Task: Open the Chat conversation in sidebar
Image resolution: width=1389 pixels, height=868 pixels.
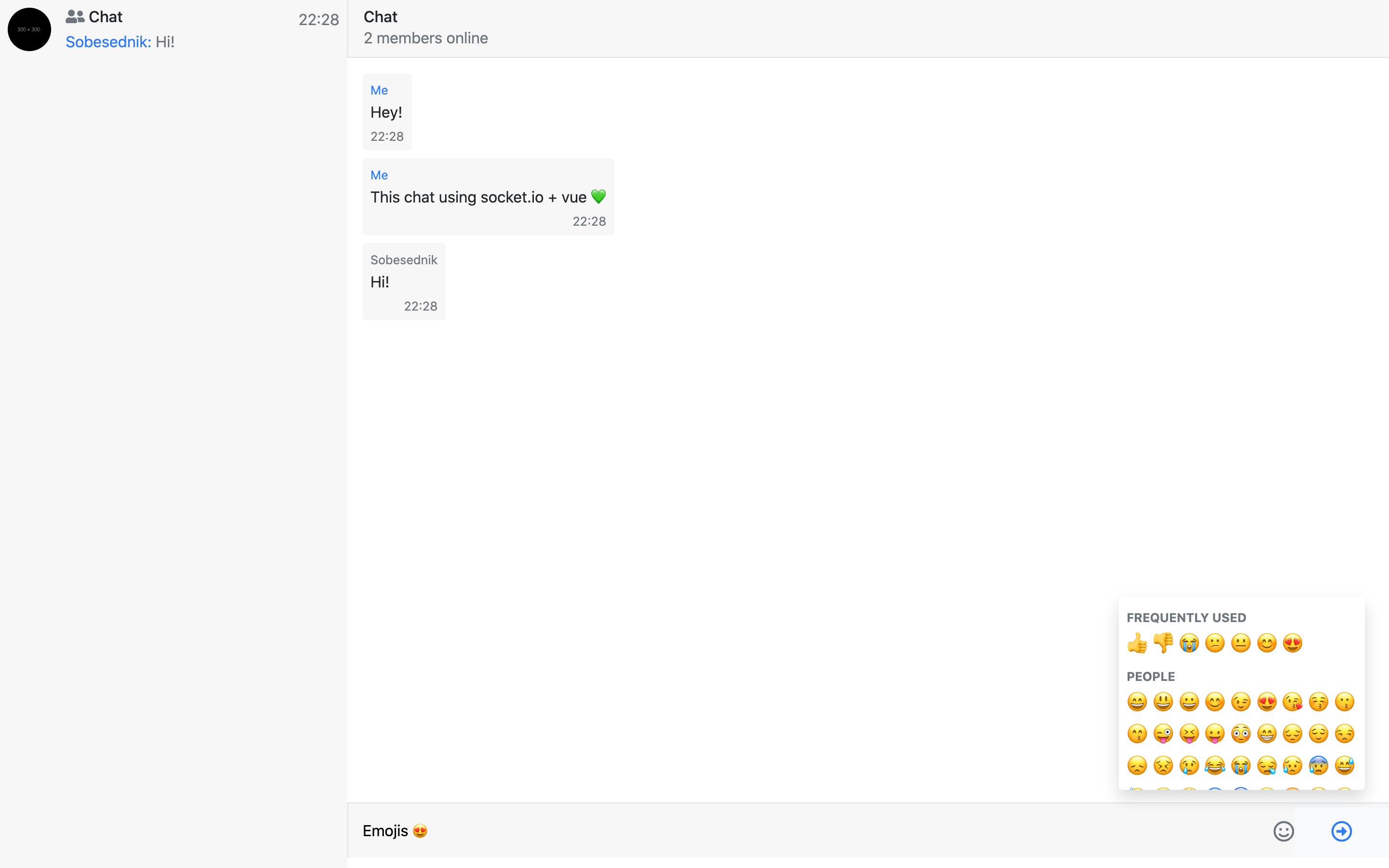Action: (173, 29)
